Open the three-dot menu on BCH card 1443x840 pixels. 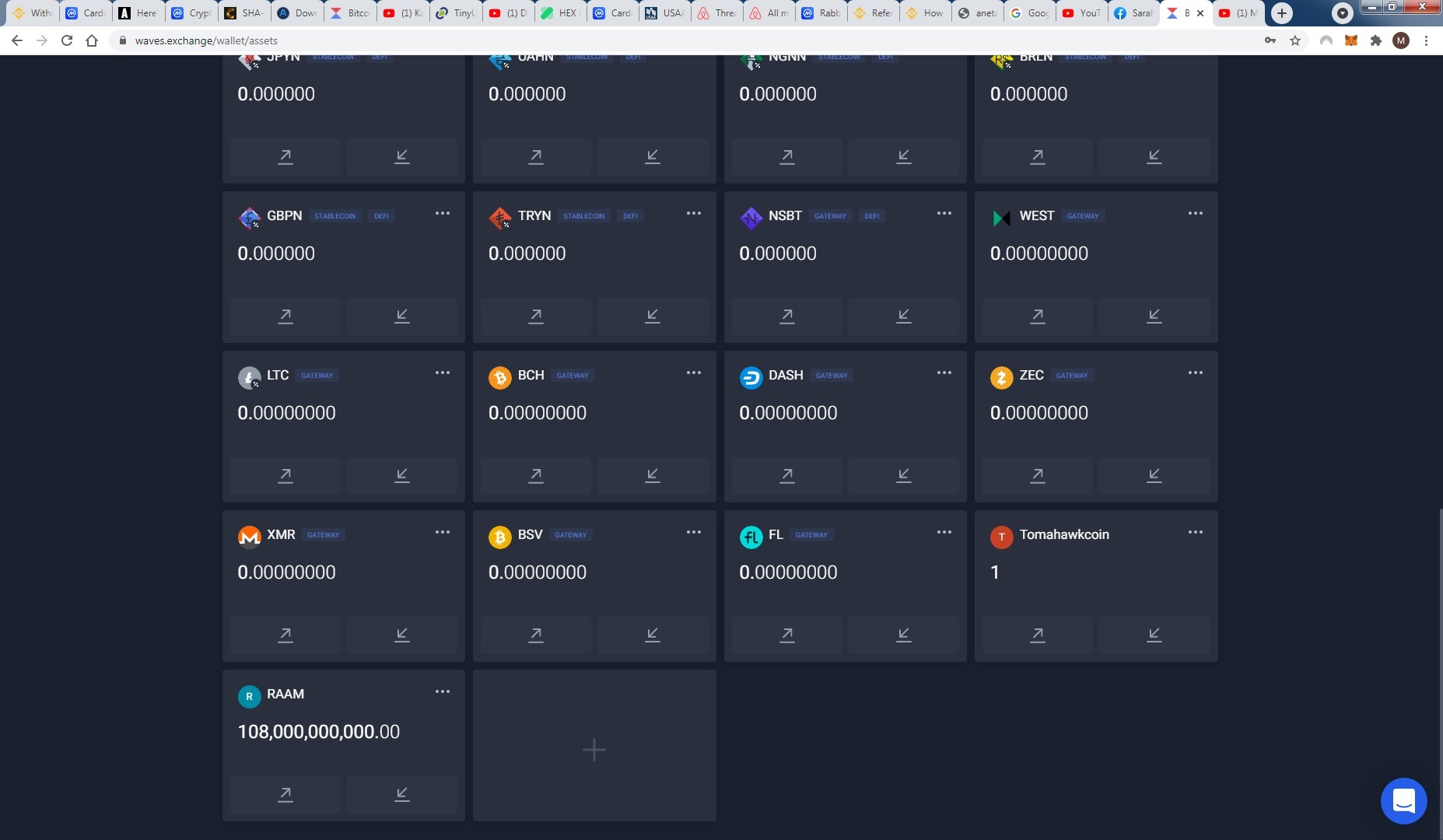pos(694,373)
